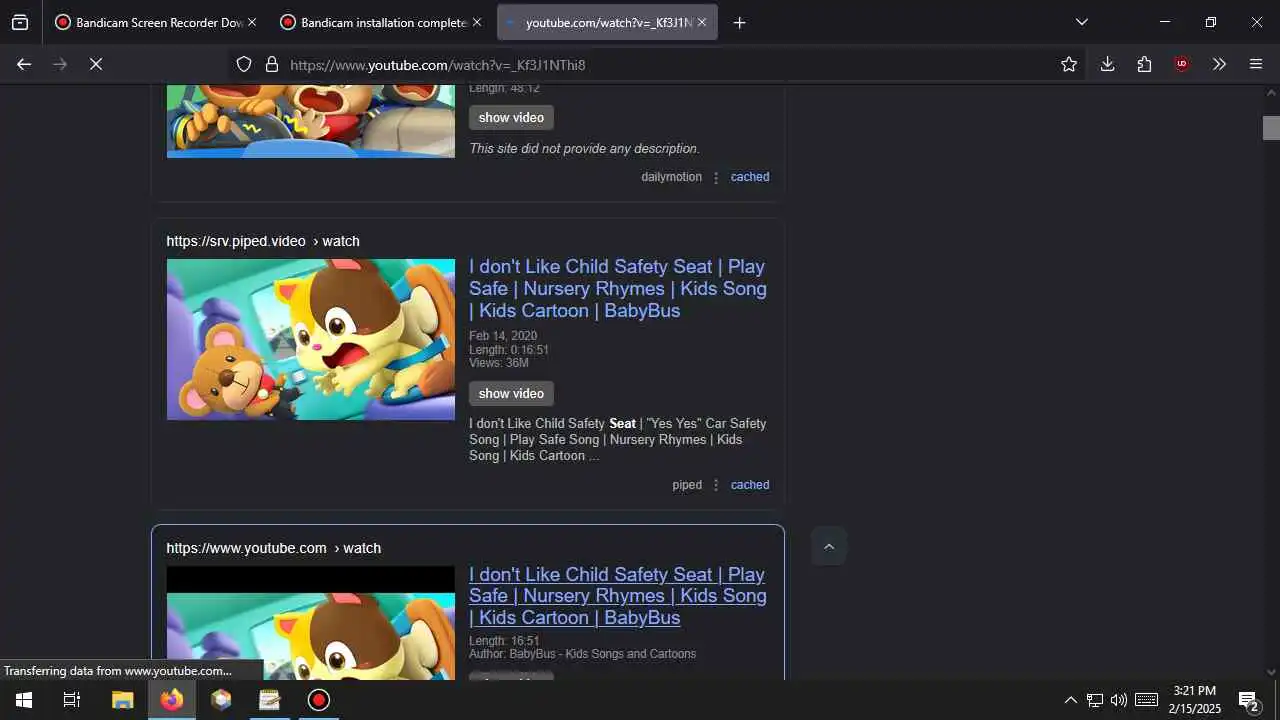Bookmark this page with star icon

click(1069, 64)
